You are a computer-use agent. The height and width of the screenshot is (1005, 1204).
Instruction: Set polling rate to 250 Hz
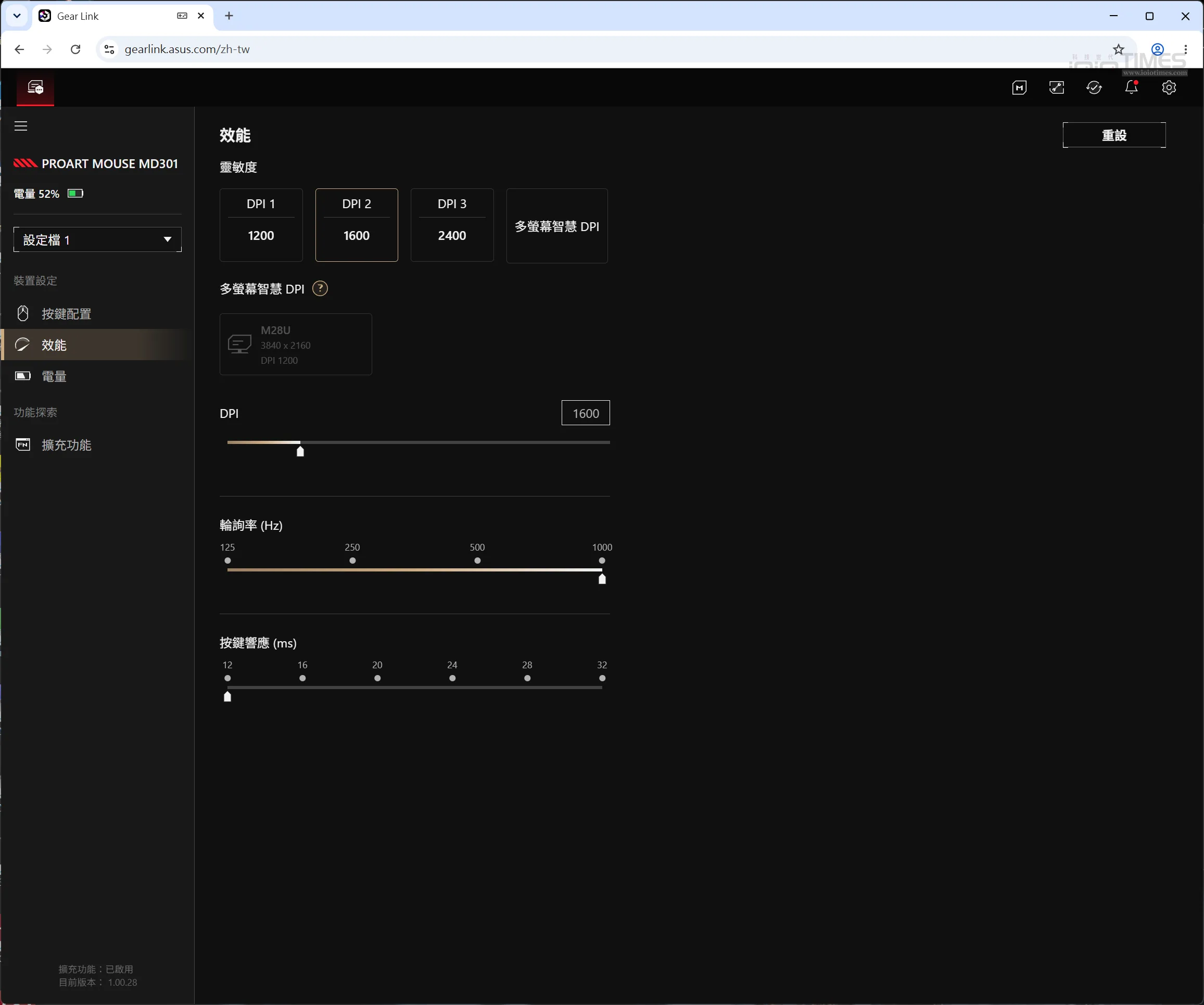(352, 560)
